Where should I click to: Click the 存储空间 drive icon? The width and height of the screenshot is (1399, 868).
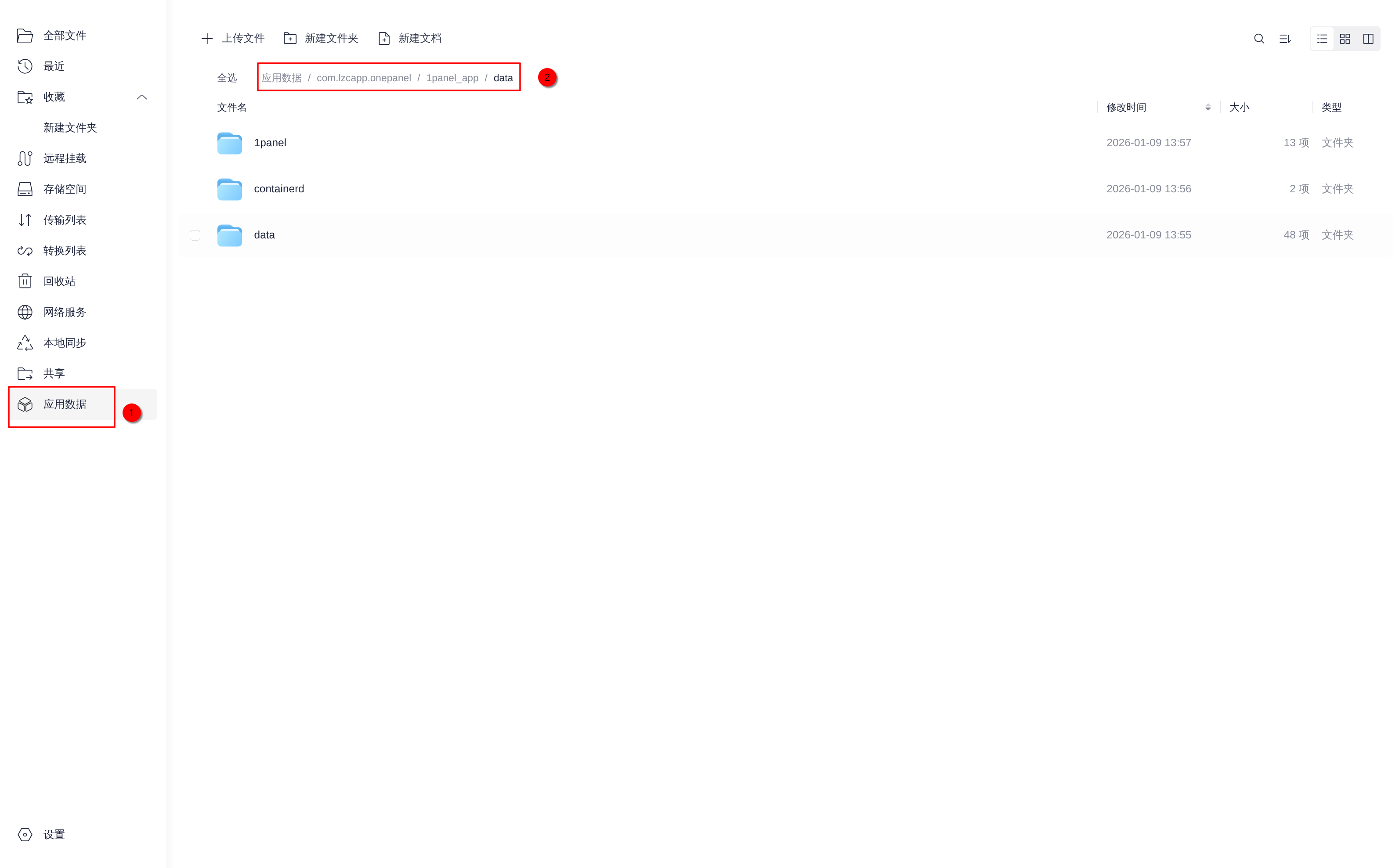[x=25, y=189]
